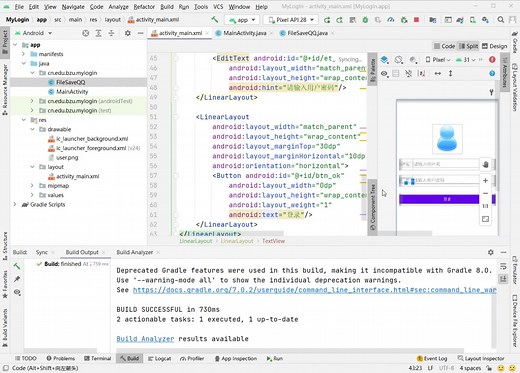Screen dimensions: 520x373
Task: Click the blue help icon in design toolbar
Action: coord(492,73)
